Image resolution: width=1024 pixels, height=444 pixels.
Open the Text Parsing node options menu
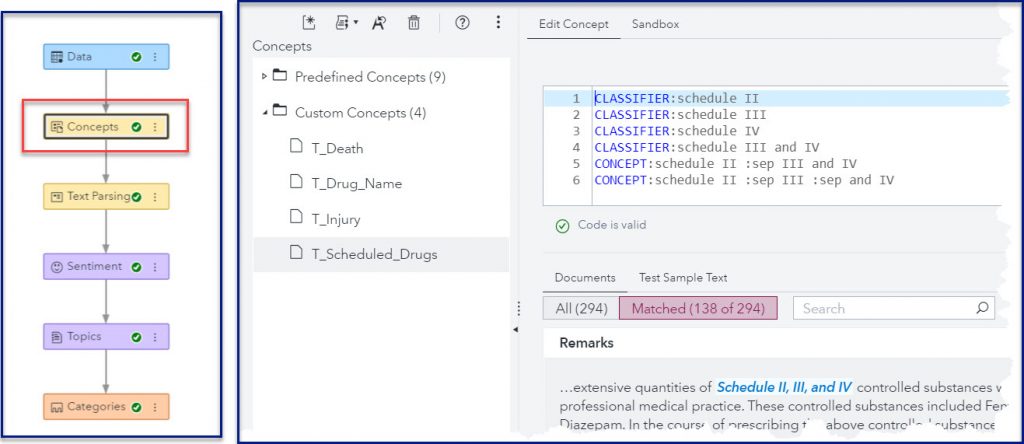tap(155, 197)
